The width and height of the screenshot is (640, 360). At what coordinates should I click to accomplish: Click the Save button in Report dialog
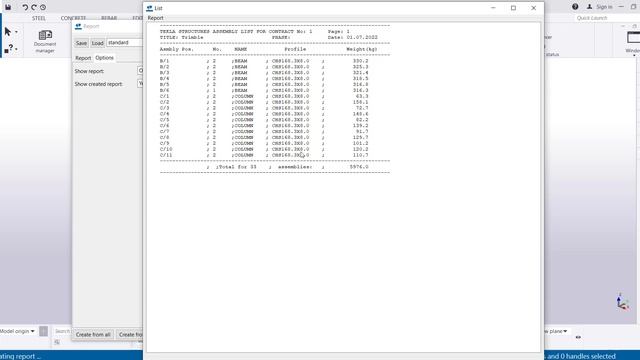pos(81,43)
